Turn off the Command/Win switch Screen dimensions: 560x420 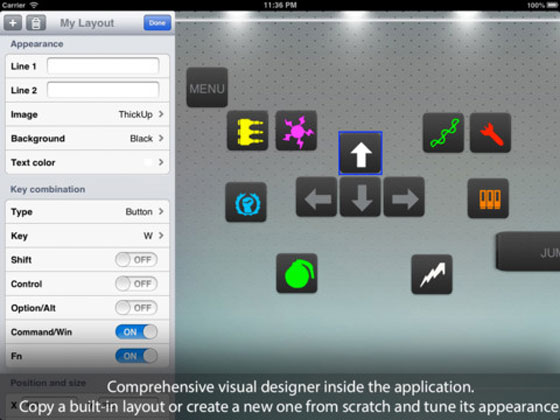(x=136, y=332)
